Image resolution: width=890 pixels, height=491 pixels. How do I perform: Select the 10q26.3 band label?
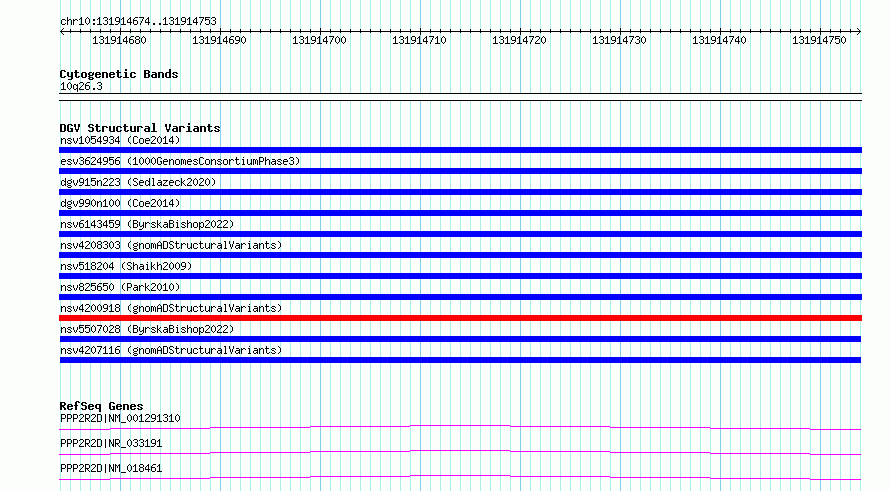click(x=81, y=86)
